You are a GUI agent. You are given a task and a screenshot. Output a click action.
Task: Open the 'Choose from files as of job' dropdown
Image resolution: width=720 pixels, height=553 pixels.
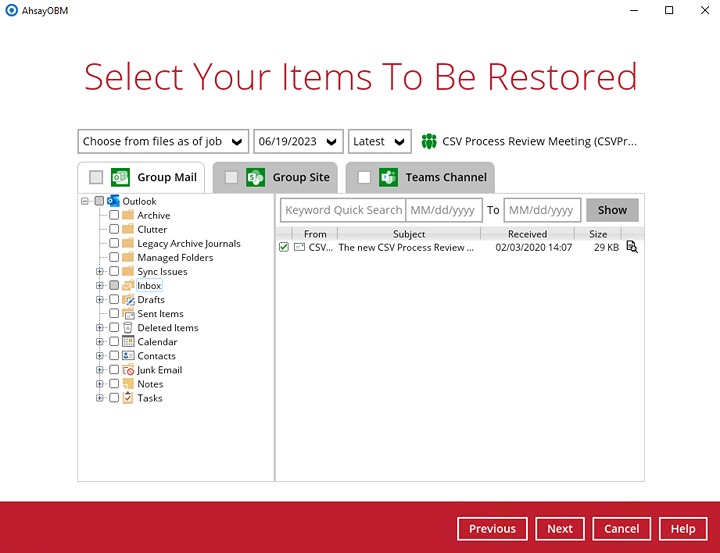point(163,142)
